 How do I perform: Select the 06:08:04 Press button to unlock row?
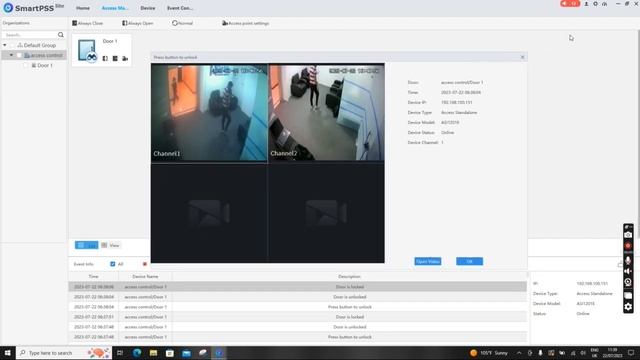(298, 307)
